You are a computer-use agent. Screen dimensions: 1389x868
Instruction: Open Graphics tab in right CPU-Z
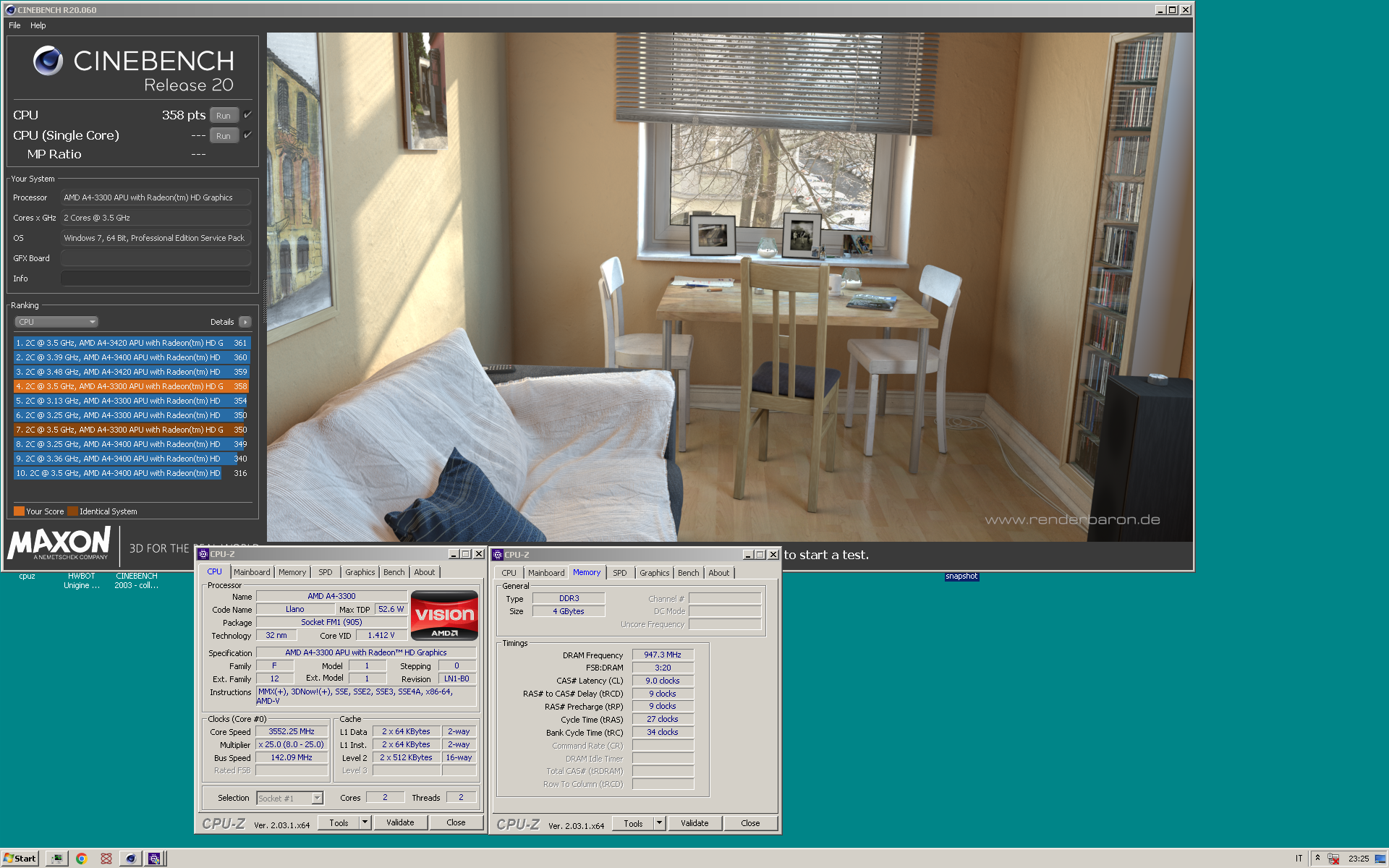click(x=654, y=573)
